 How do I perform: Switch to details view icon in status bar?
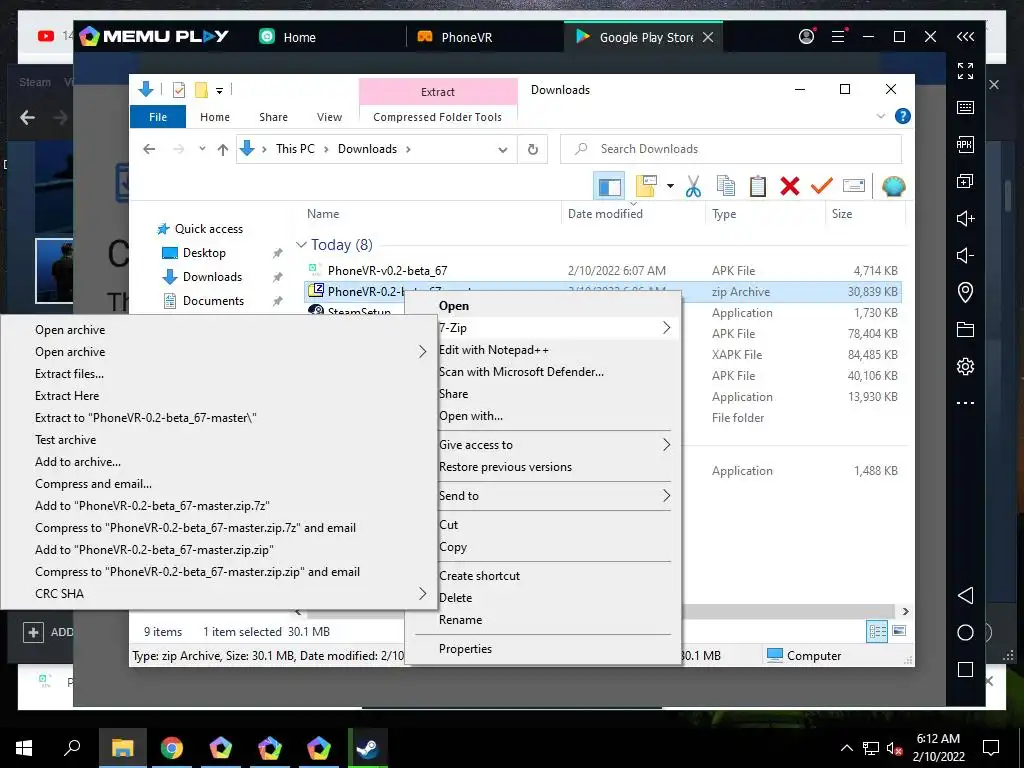tap(877, 632)
